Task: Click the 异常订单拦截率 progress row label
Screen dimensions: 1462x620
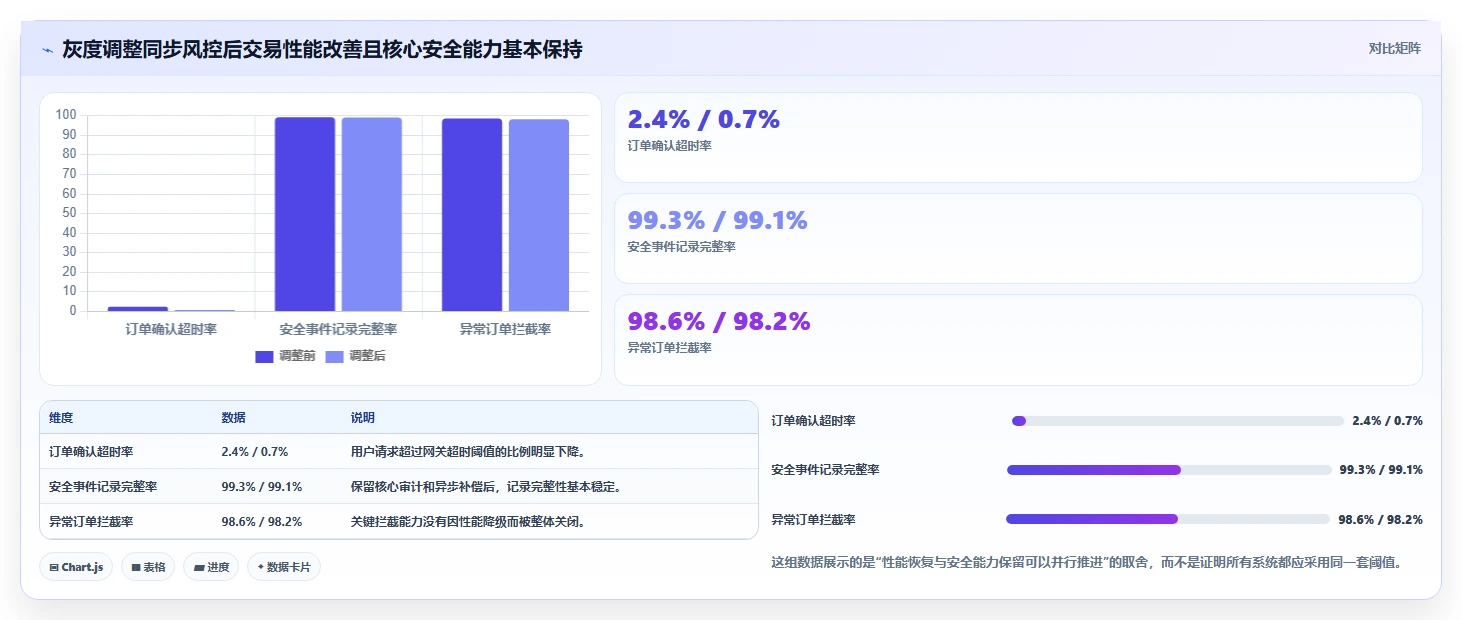Action: [x=813, y=520]
